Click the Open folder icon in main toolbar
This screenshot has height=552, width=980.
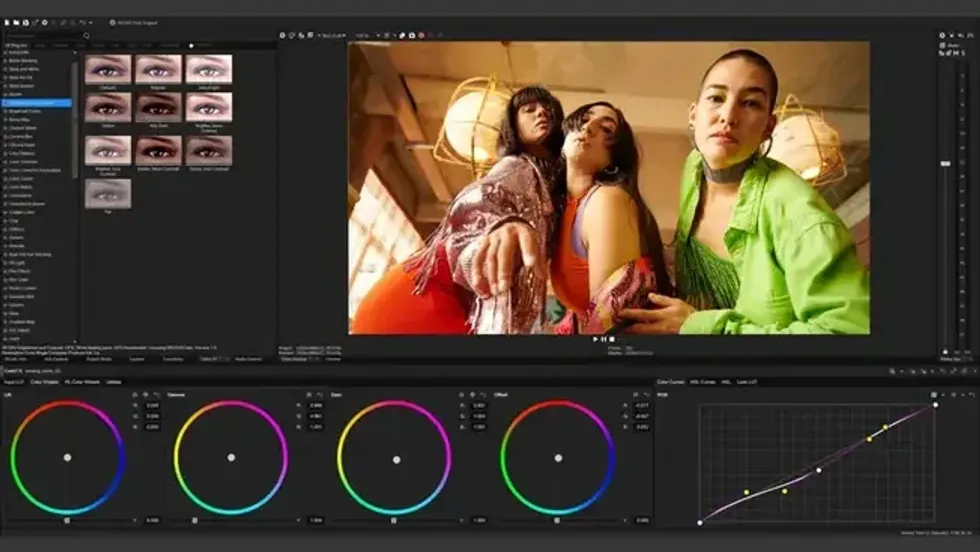tap(16, 23)
